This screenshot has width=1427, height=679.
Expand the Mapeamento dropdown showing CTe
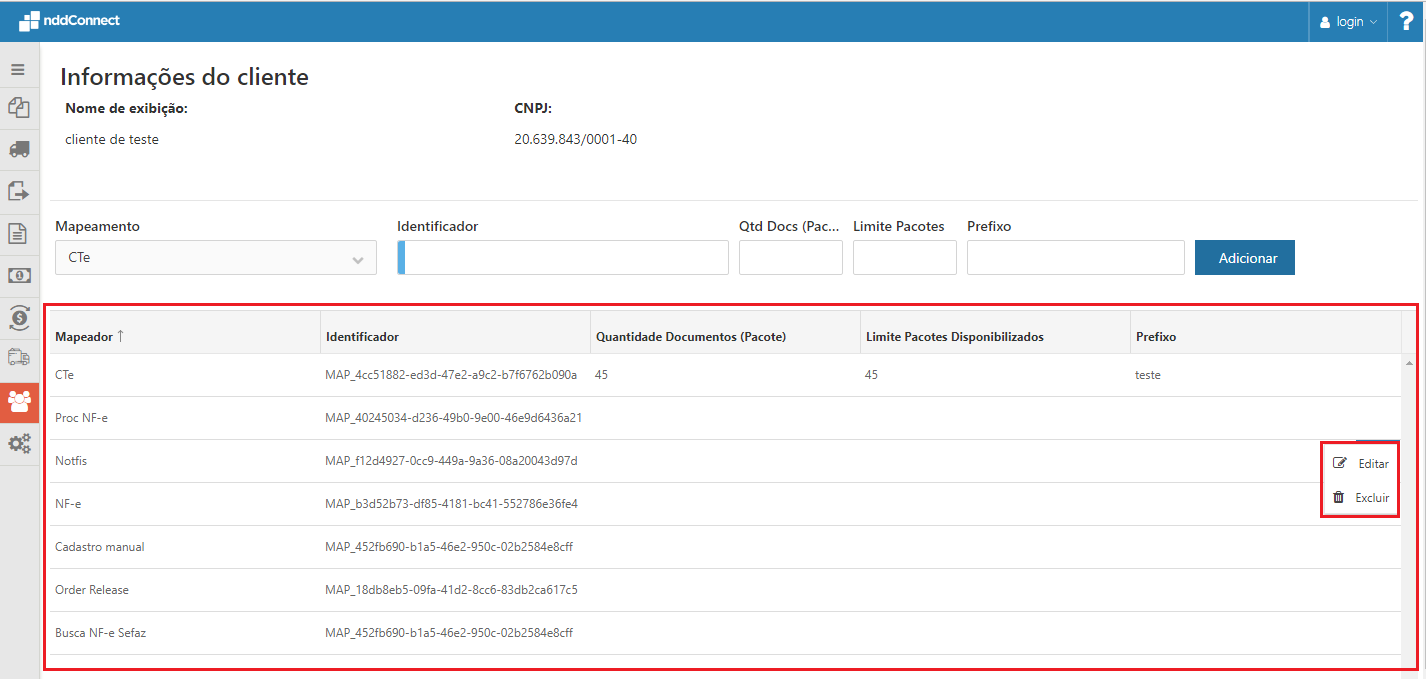coord(215,258)
